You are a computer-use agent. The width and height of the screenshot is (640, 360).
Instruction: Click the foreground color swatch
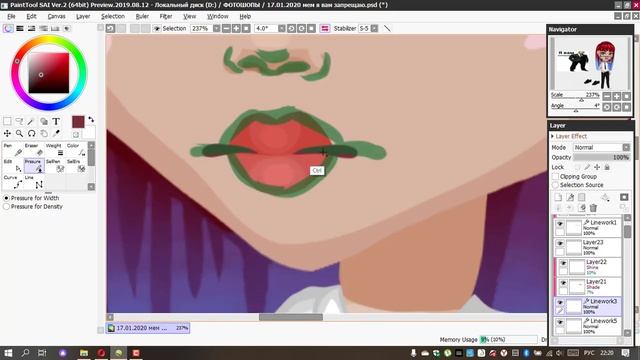tap(78, 122)
